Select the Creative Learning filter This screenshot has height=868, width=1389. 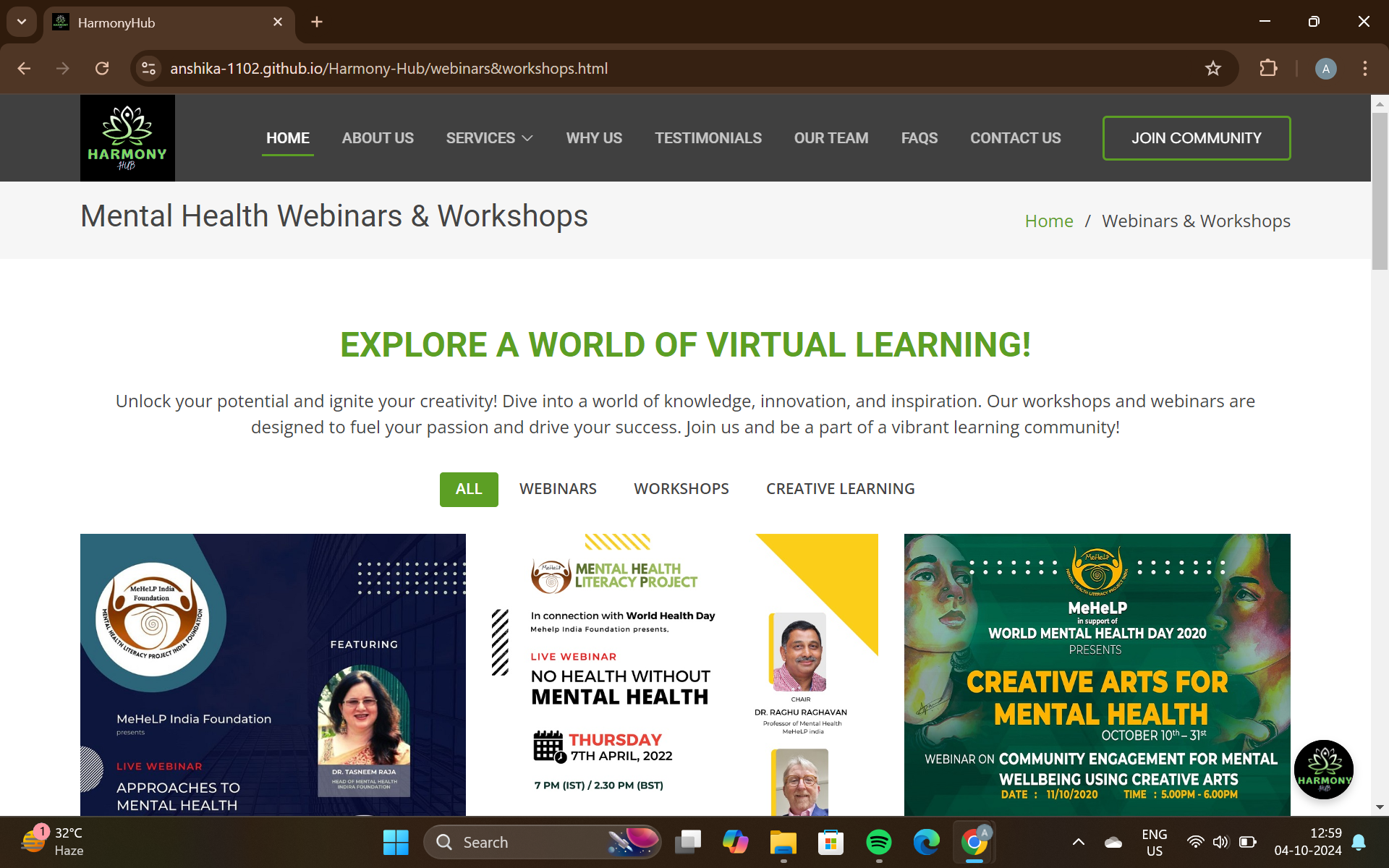click(x=840, y=489)
